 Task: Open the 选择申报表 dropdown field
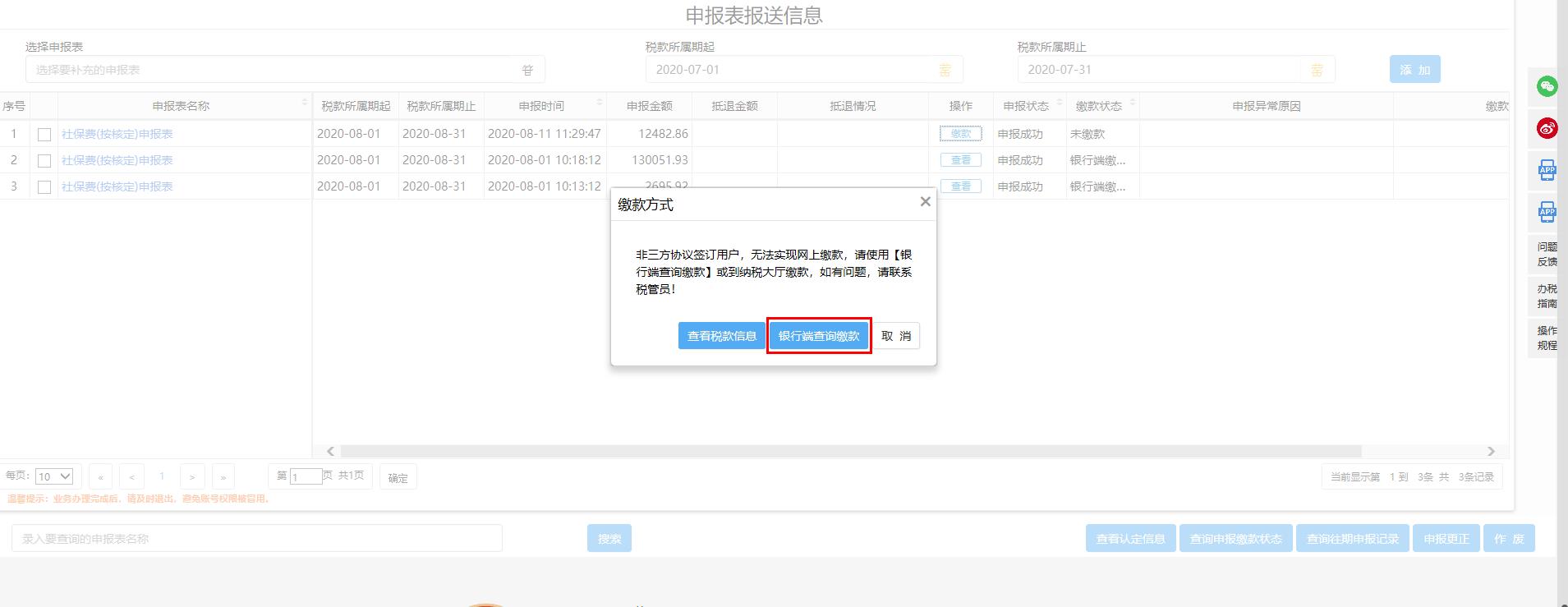click(285, 70)
